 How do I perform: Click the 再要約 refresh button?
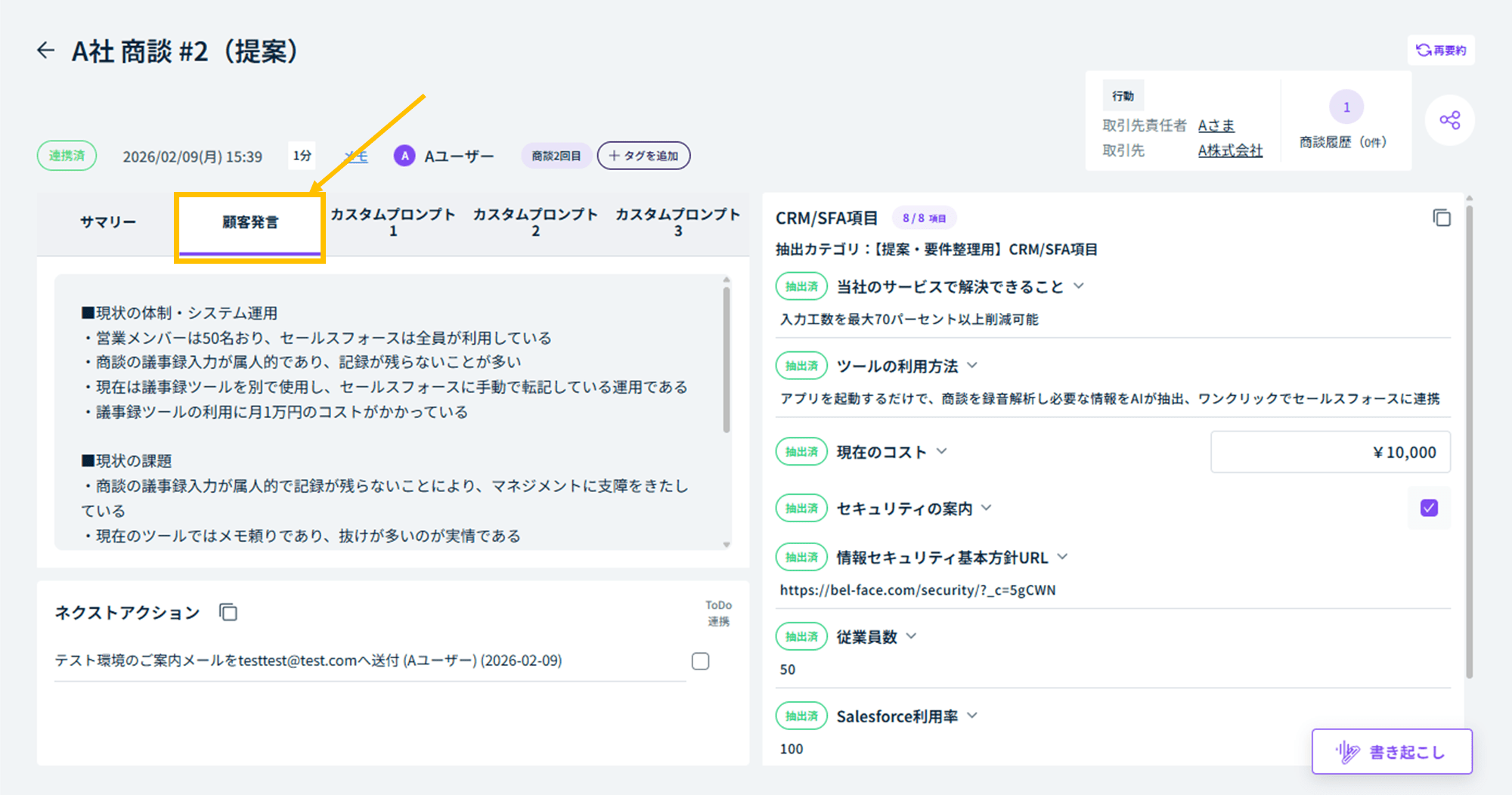pyautogui.click(x=1441, y=51)
